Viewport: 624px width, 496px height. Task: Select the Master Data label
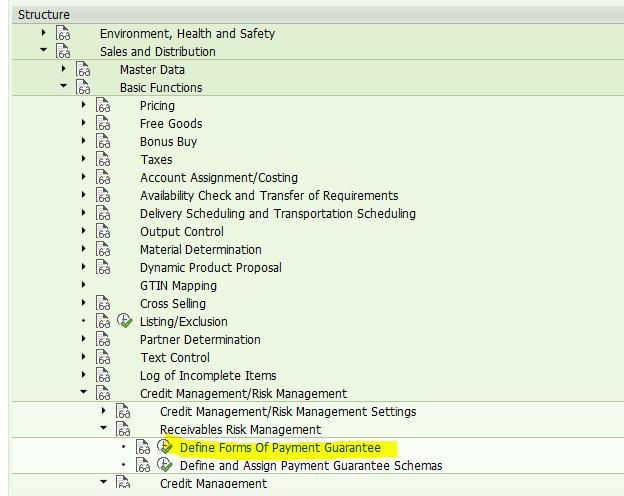tap(152, 70)
